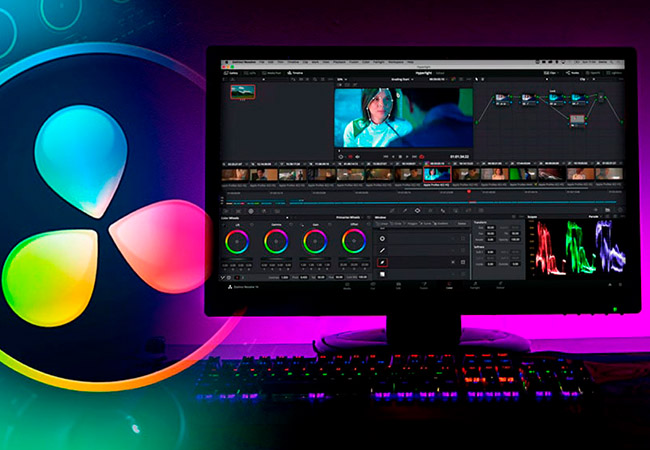Add a Circle window
The width and height of the screenshot is (650, 450).
(x=397, y=224)
